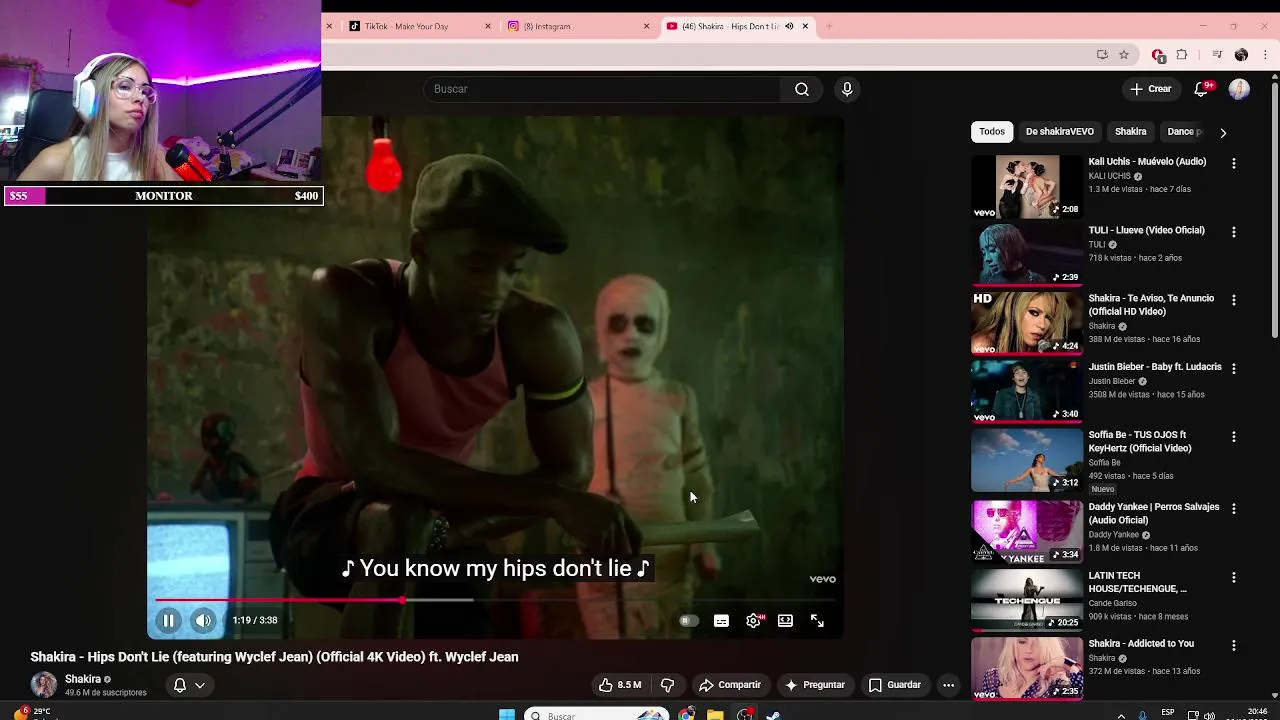This screenshot has height=720, width=1280.
Task: Open options for Daddy Yankee Perros Salvajes
Action: 1234,509
